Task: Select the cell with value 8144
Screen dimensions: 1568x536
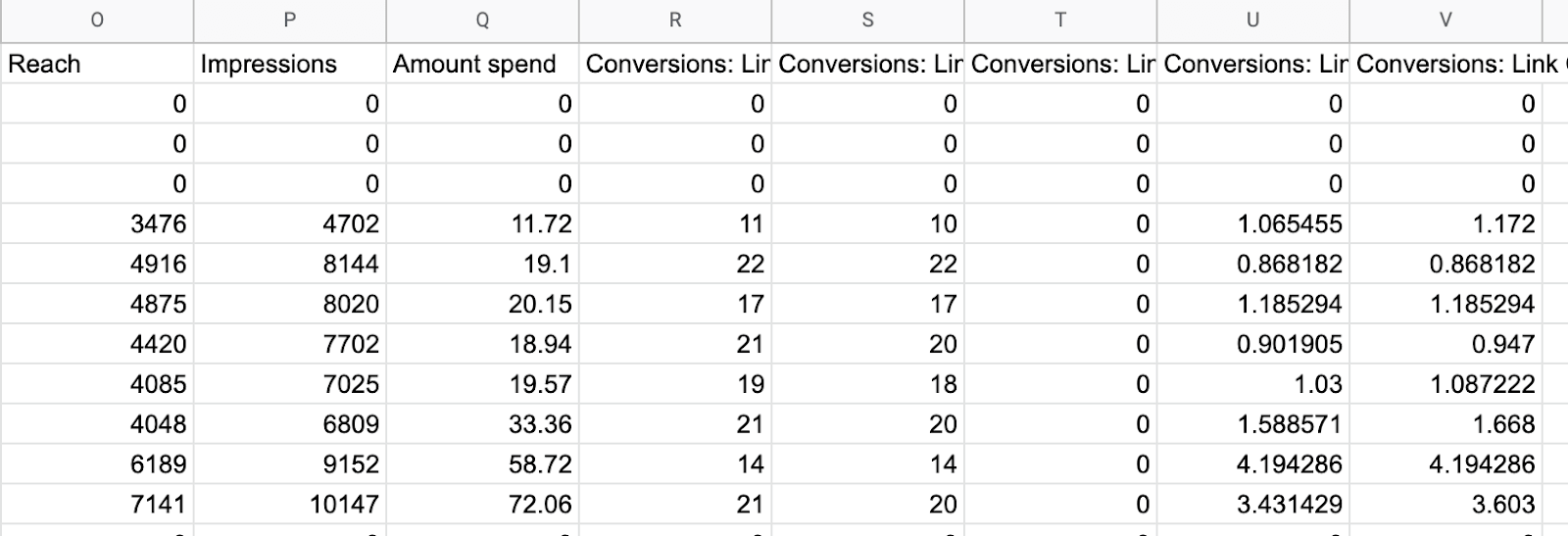Action: point(290,265)
